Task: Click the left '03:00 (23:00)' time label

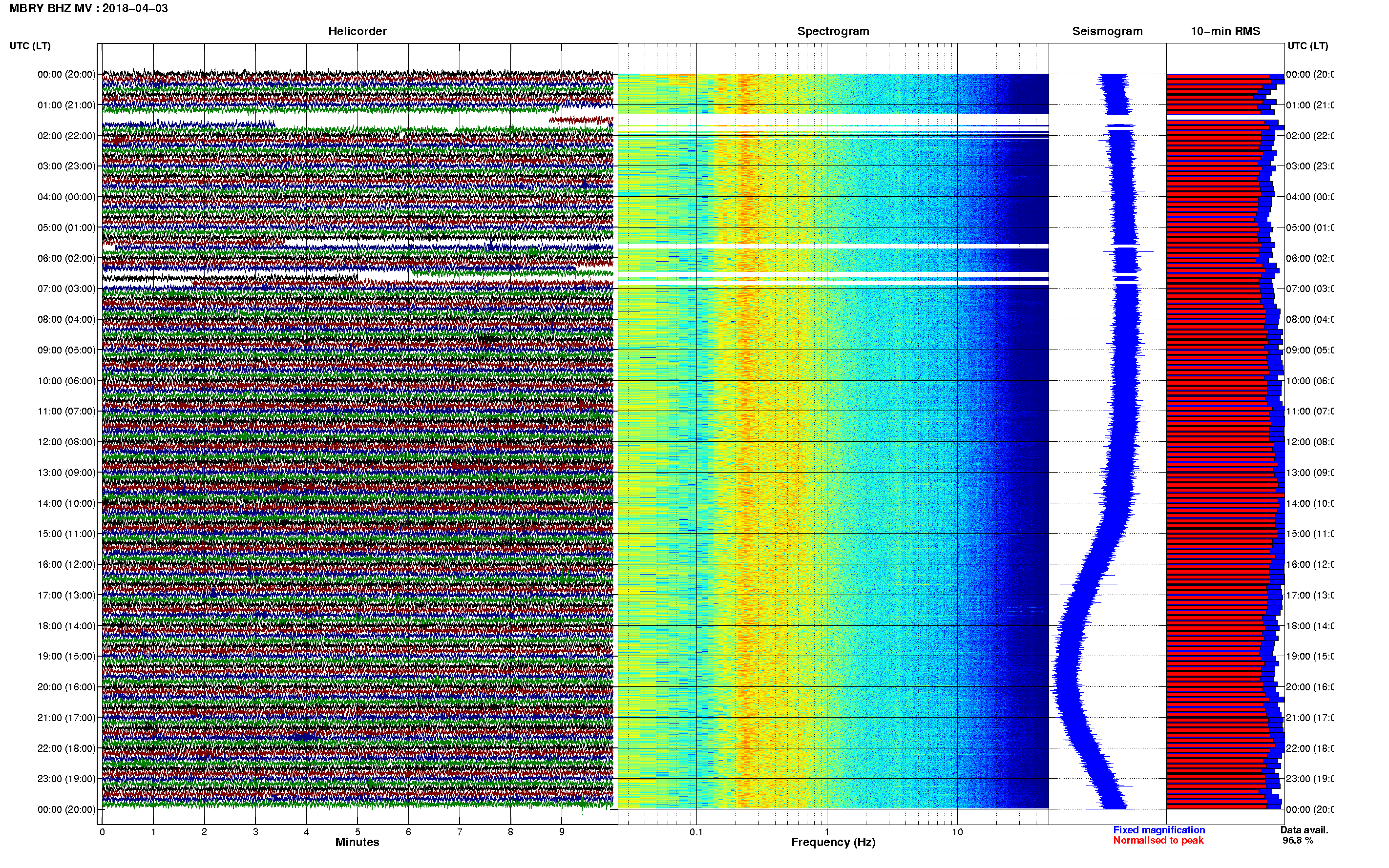Action: [66, 166]
